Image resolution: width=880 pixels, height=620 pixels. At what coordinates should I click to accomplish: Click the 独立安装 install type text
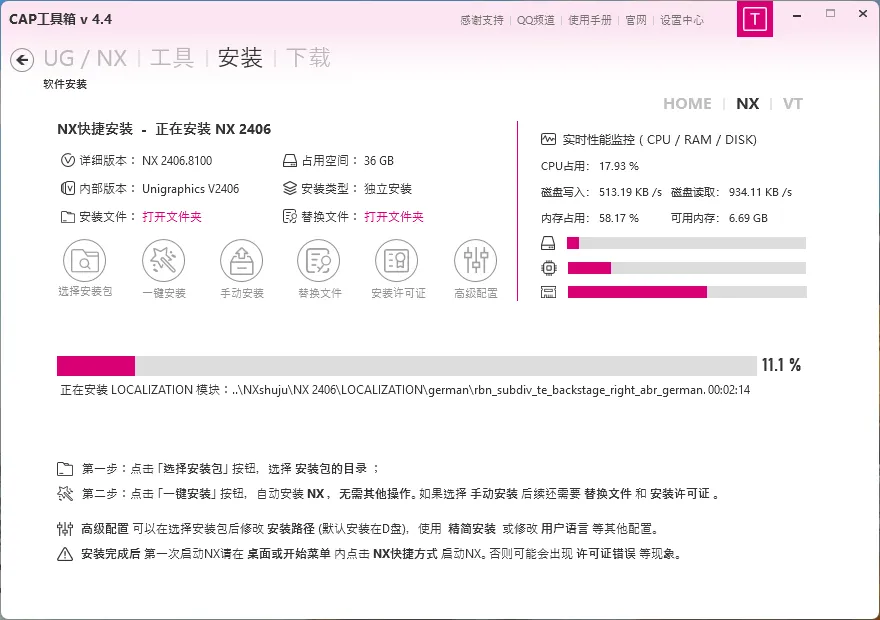tap(388, 189)
